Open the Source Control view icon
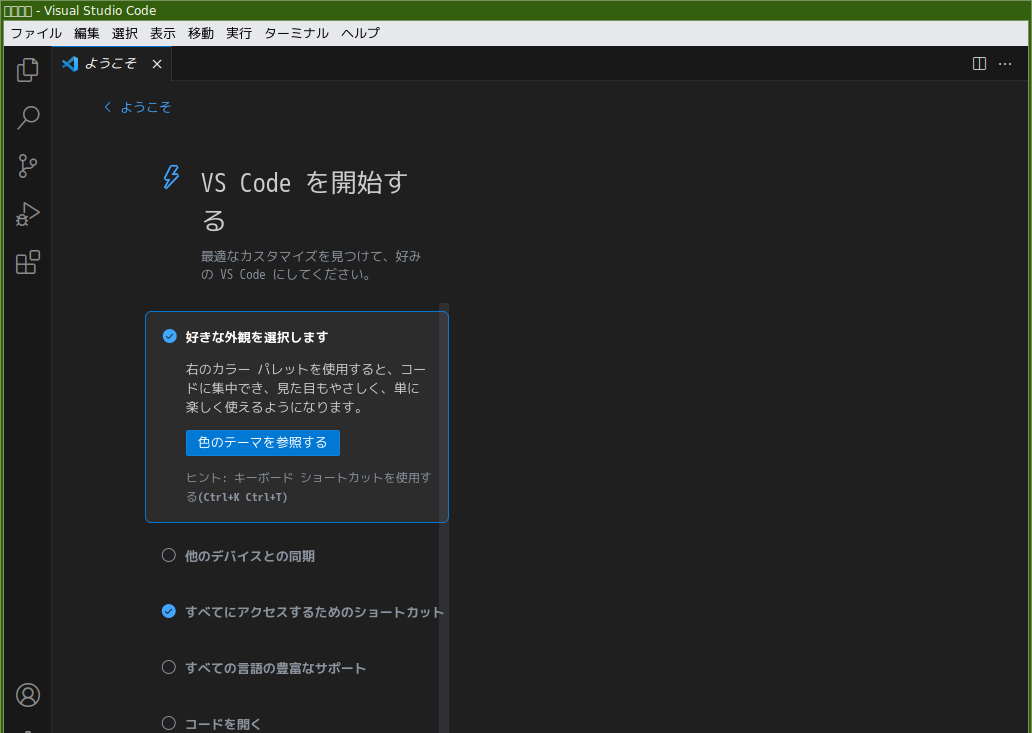The width and height of the screenshot is (1032, 733). coord(28,166)
